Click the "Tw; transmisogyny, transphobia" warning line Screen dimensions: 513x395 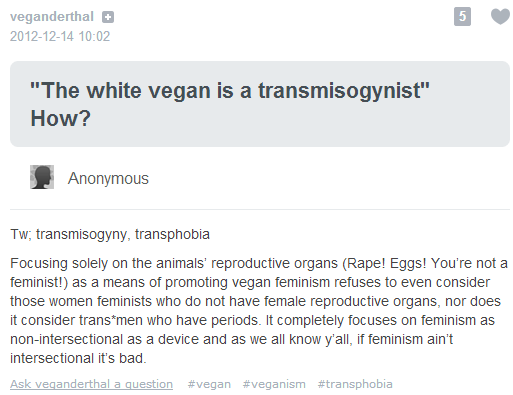110,234
